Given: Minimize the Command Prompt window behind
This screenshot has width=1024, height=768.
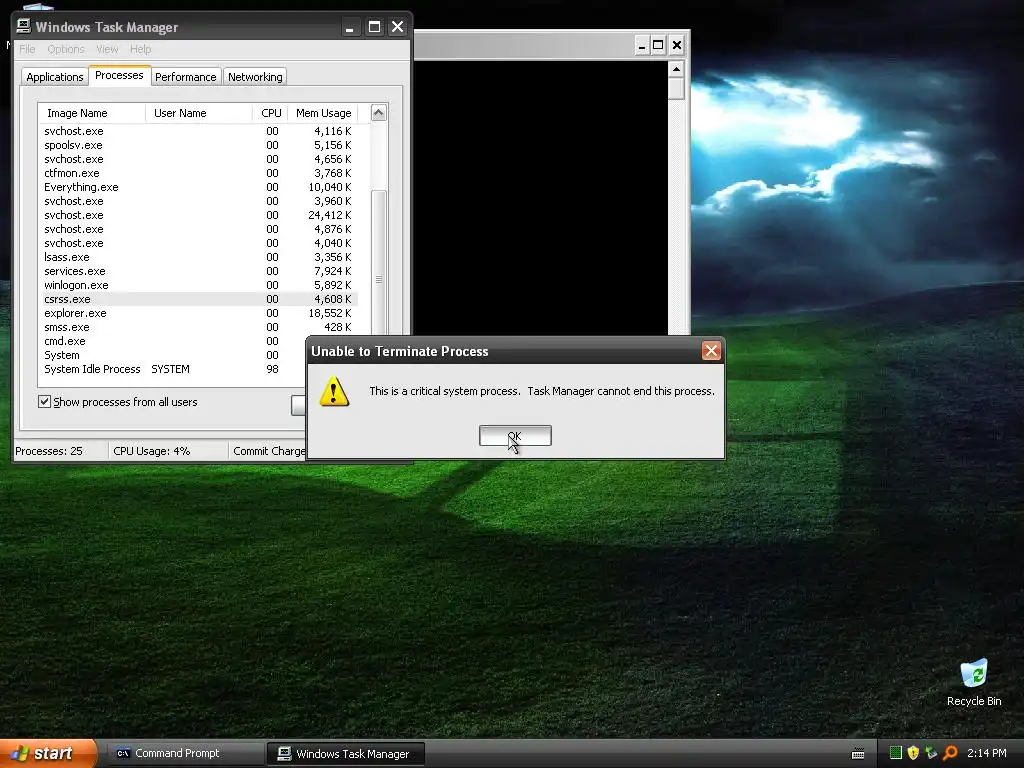Looking at the screenshot, I should [642, 45].
